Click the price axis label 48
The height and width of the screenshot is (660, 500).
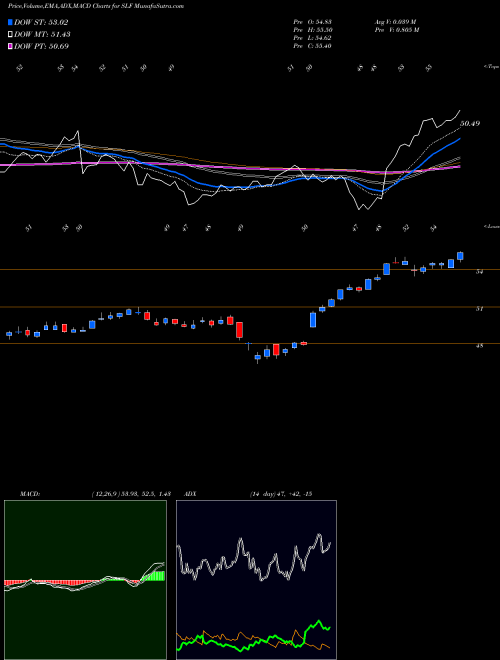tap(479, 346)
